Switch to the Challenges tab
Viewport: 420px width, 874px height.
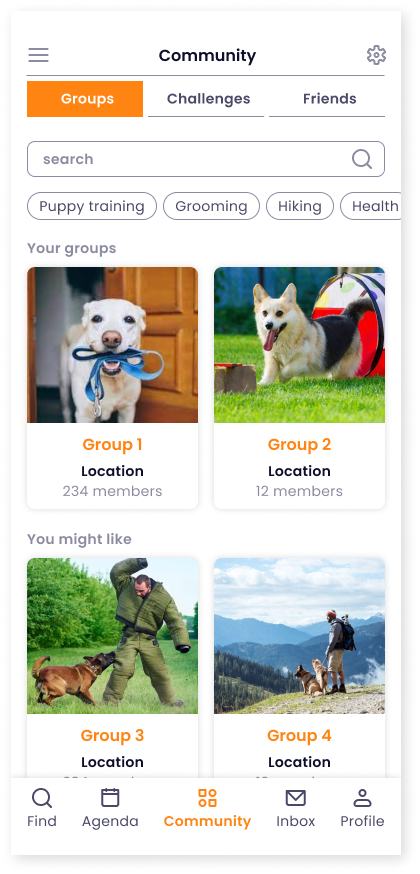(206, 99)
